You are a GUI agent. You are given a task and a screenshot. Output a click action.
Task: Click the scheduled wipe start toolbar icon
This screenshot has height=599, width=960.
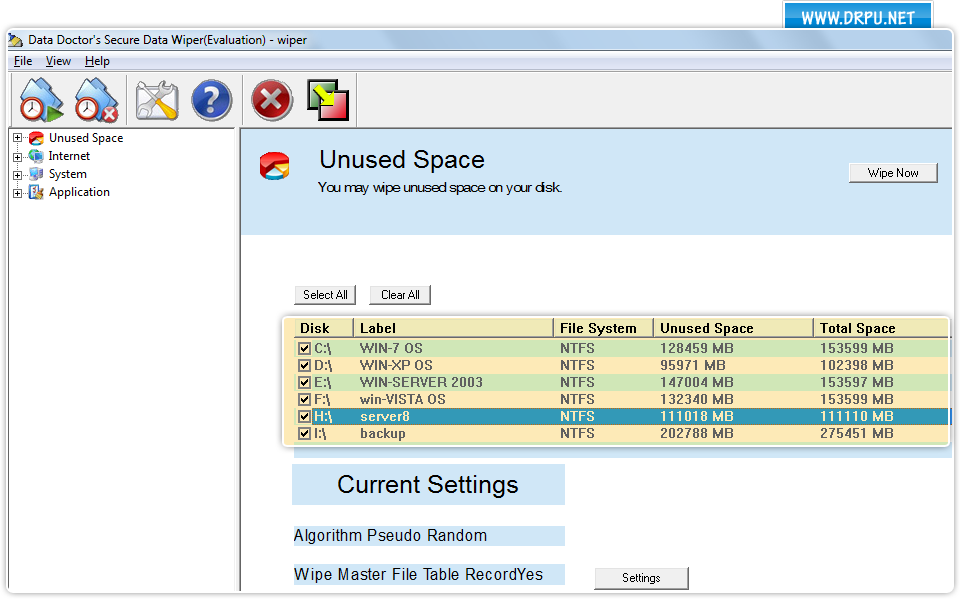coord(41,100)
